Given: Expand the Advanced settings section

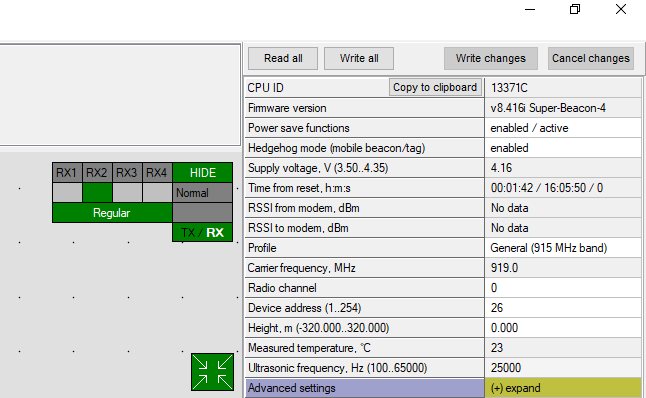Looking at the screenshot, I should pos(563,388).
